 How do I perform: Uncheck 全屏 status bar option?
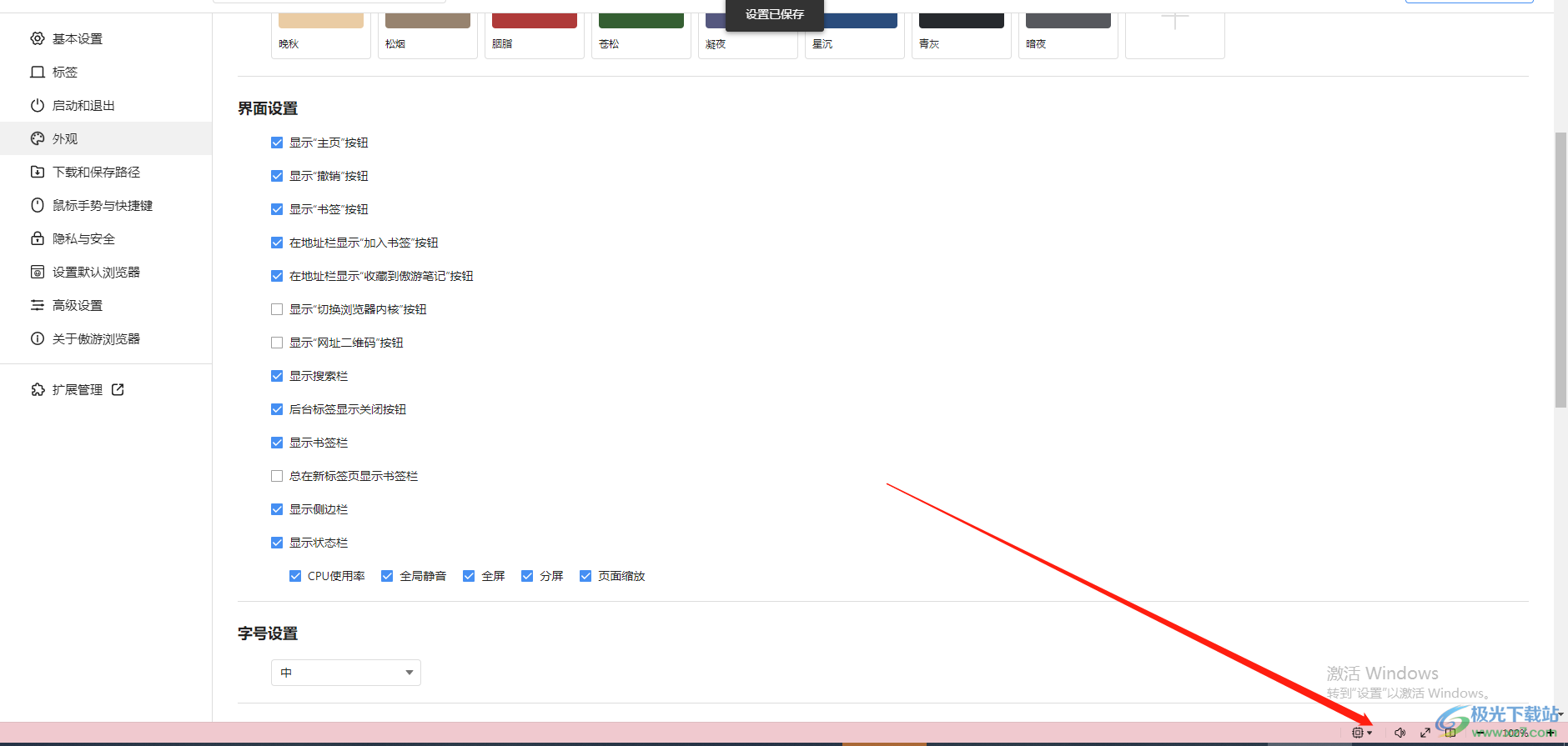[469, 576]
